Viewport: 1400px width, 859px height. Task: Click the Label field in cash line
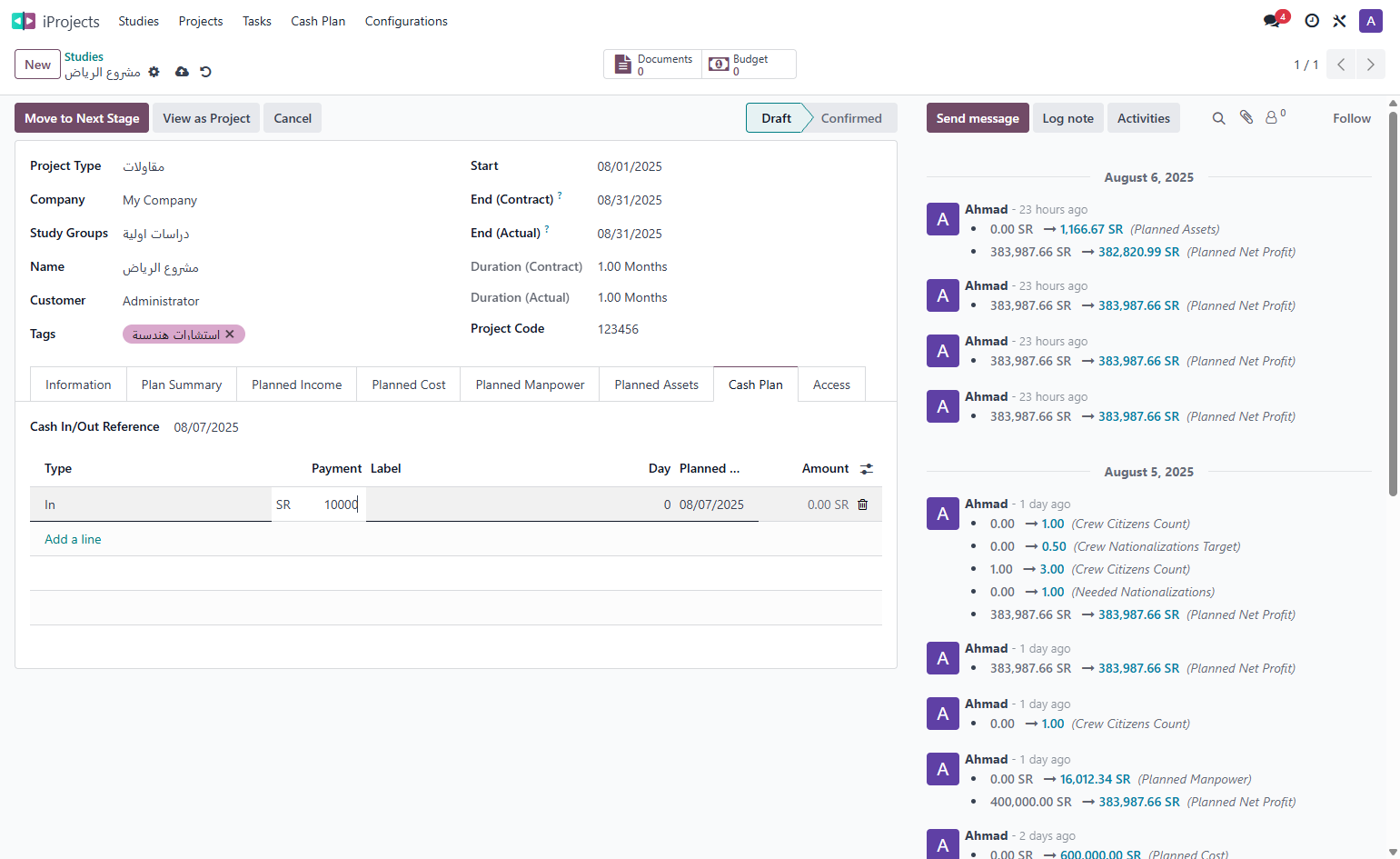point(502,504)
